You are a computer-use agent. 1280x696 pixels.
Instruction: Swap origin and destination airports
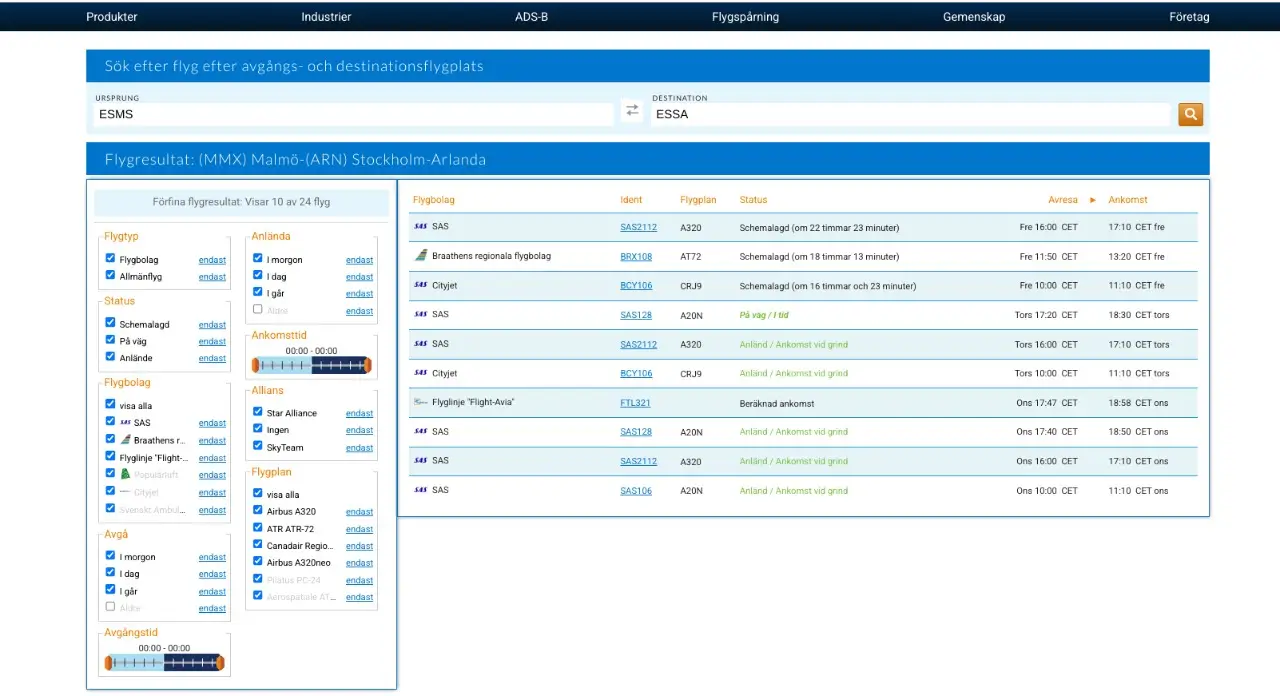coord(632,110)
